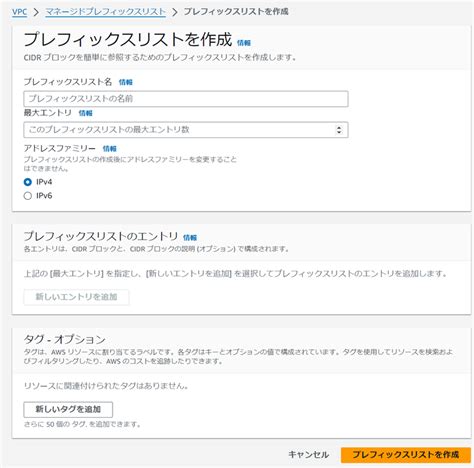The width and height of the screenshot is (474, 468).
Task: Click info link next to アドレスファミリー
Action: pos(109,149)
